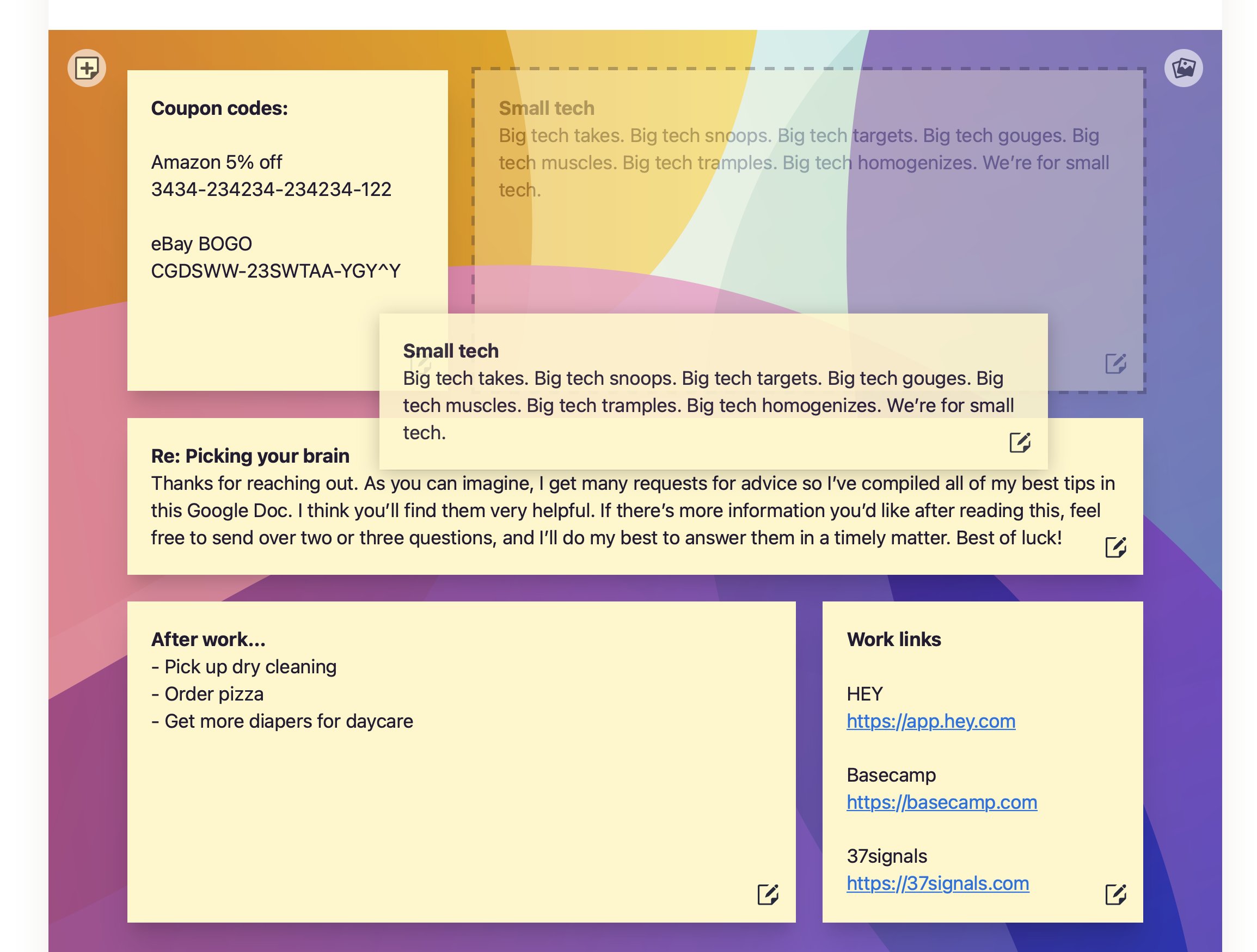Open the basecamp.com link

(941, 802)
